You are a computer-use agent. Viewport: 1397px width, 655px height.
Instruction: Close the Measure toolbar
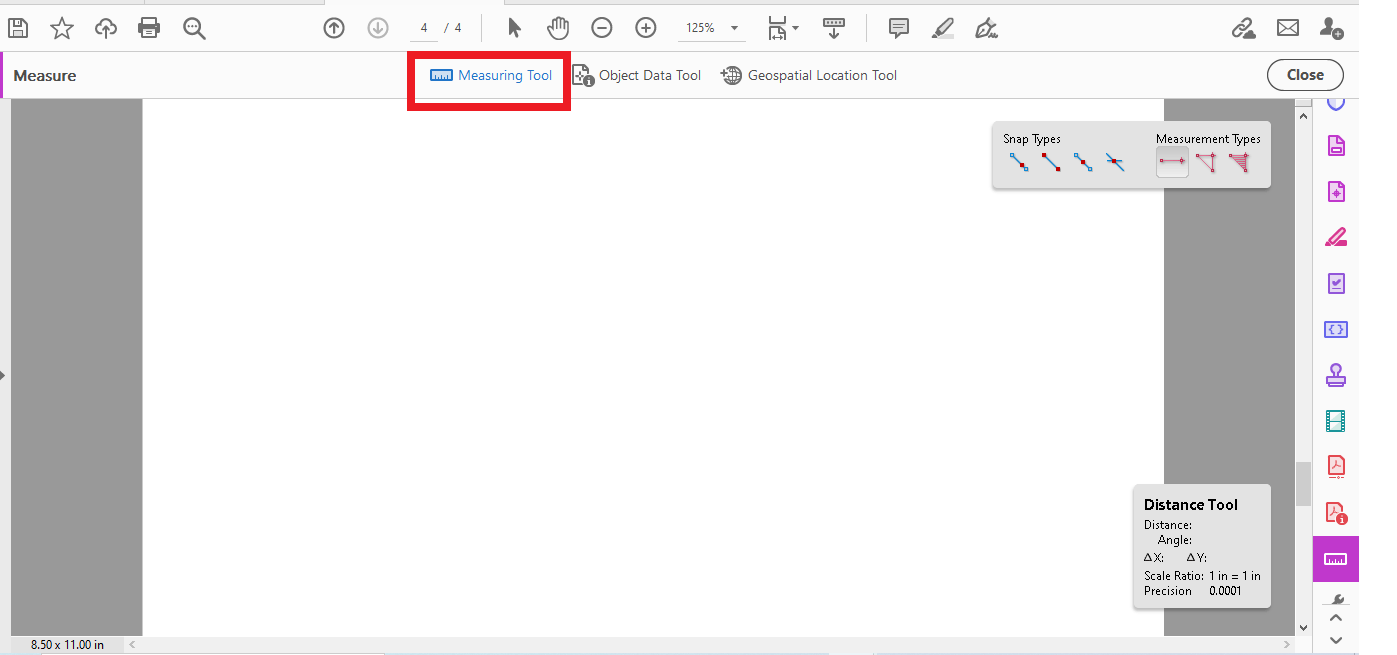pyautogui.click(x=1304, y=74)
